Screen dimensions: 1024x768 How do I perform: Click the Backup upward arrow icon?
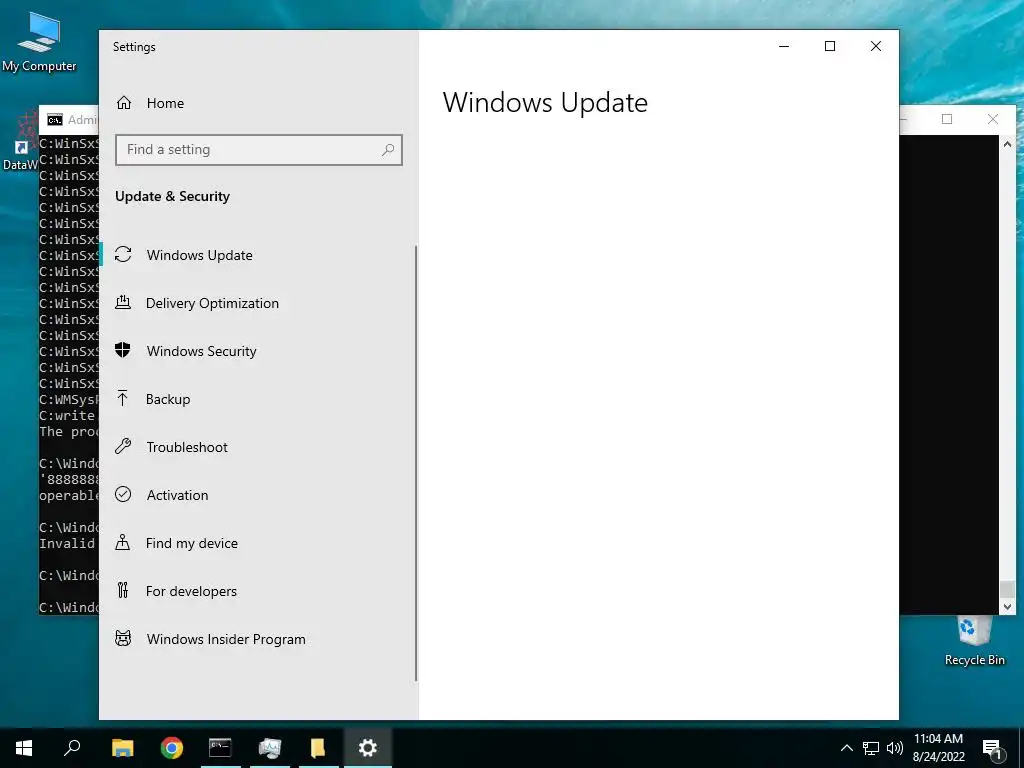click(122, 398)
